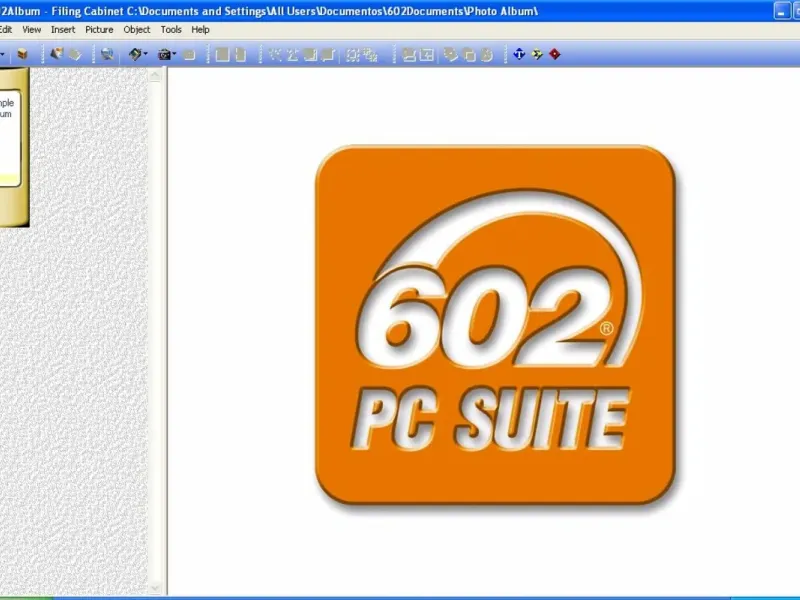Image resolution: width=800 pixels, height=600 pixels.
Task: Click the yellow double-arrow toolbar icon
Action: point(537,54)
